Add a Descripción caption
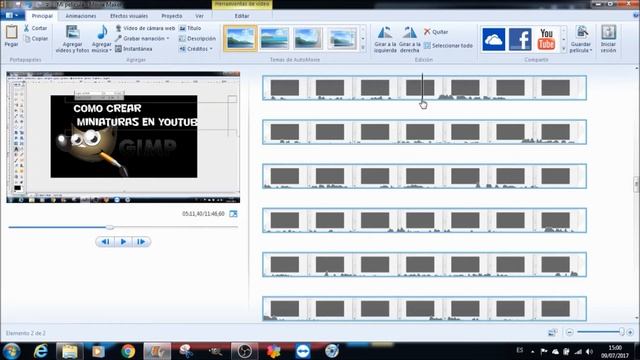This screenshot has width=640, height=360. pyautogui.click(x=198, y=38)
